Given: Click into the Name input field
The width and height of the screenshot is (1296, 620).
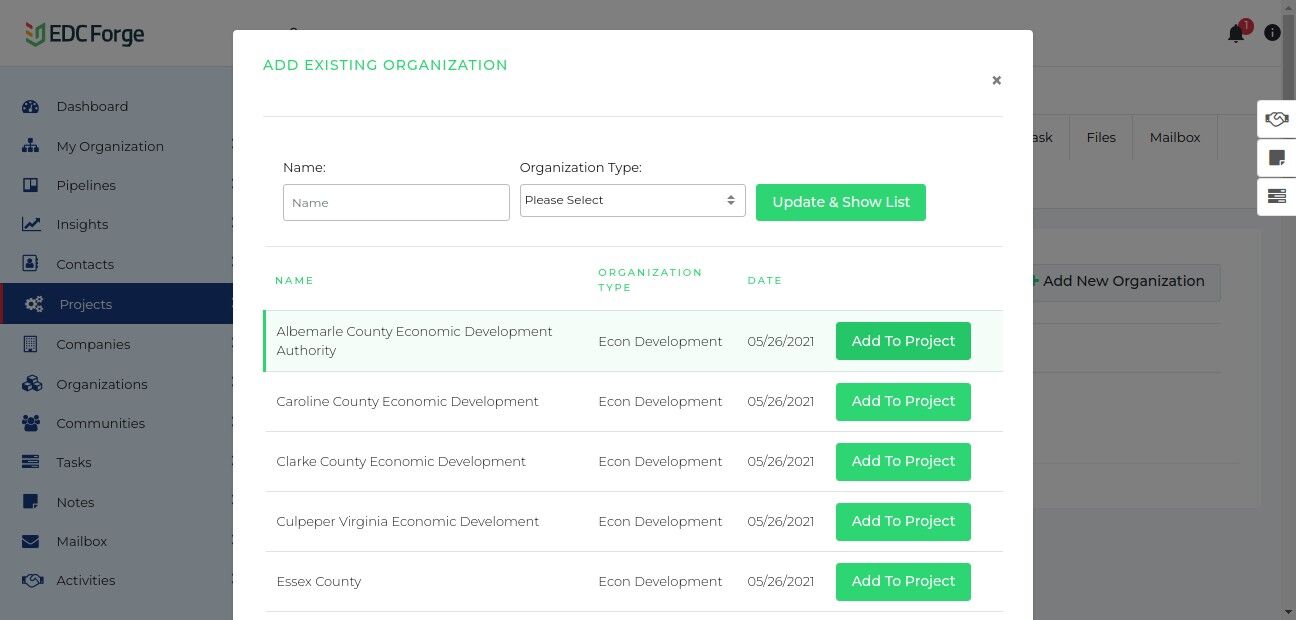Looking at the screenshot, I should pyautogui.click(x=396, y=202).
